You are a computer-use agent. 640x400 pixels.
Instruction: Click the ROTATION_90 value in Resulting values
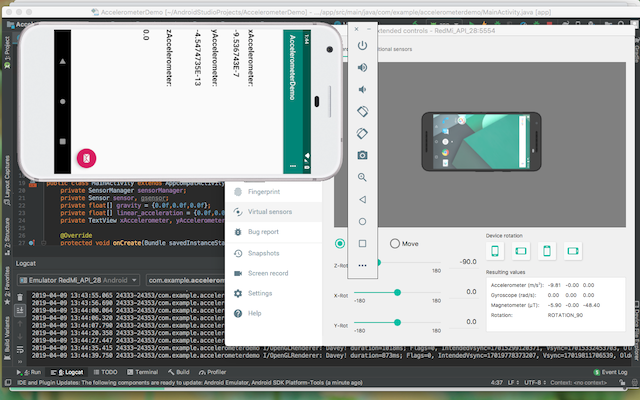pyautogui.click(x=565, y=315)
